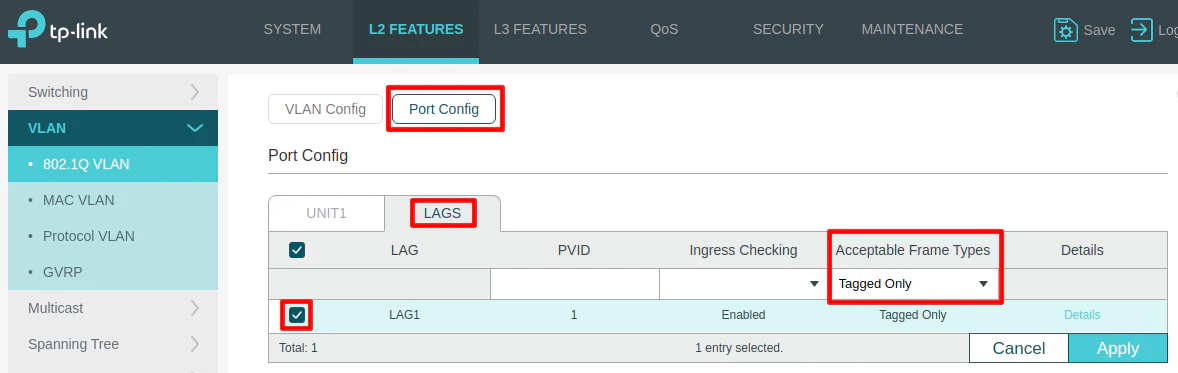Select MAC VLAN in sidebar
The width and height of the screenshot is (1178, 373).
(x=113, y=200)
